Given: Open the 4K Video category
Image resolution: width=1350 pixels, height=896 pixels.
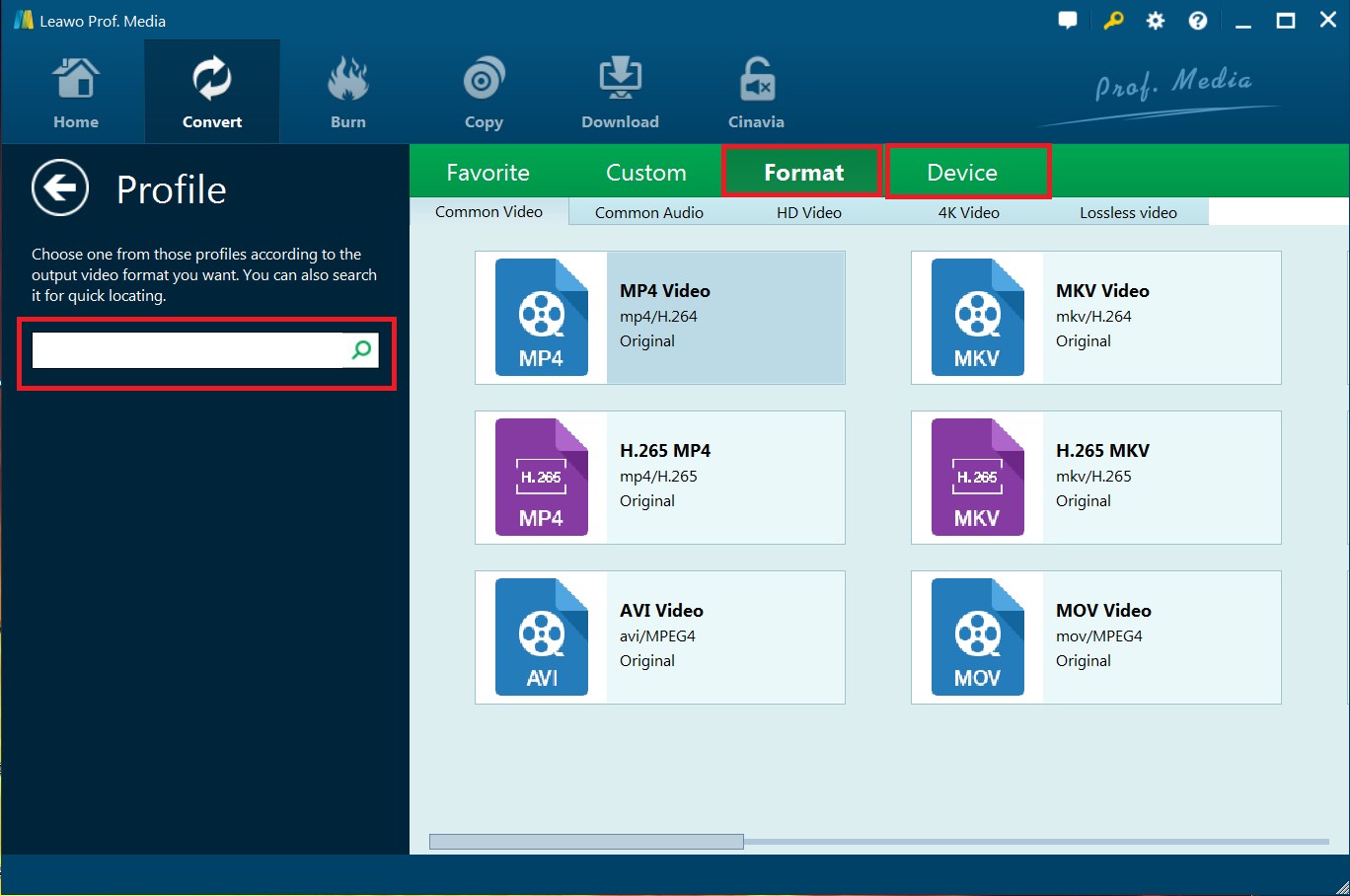Looking at the screenshot, I should 967,211.
